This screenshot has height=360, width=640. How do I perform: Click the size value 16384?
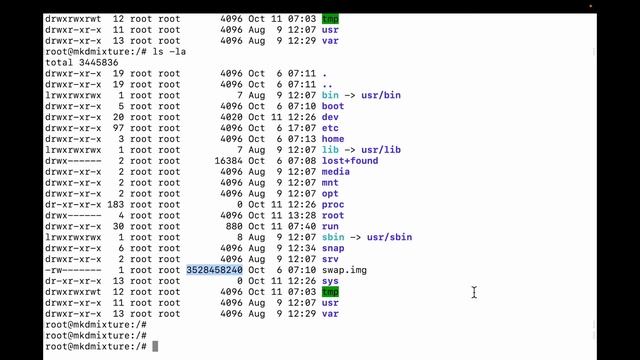(229, 161)
